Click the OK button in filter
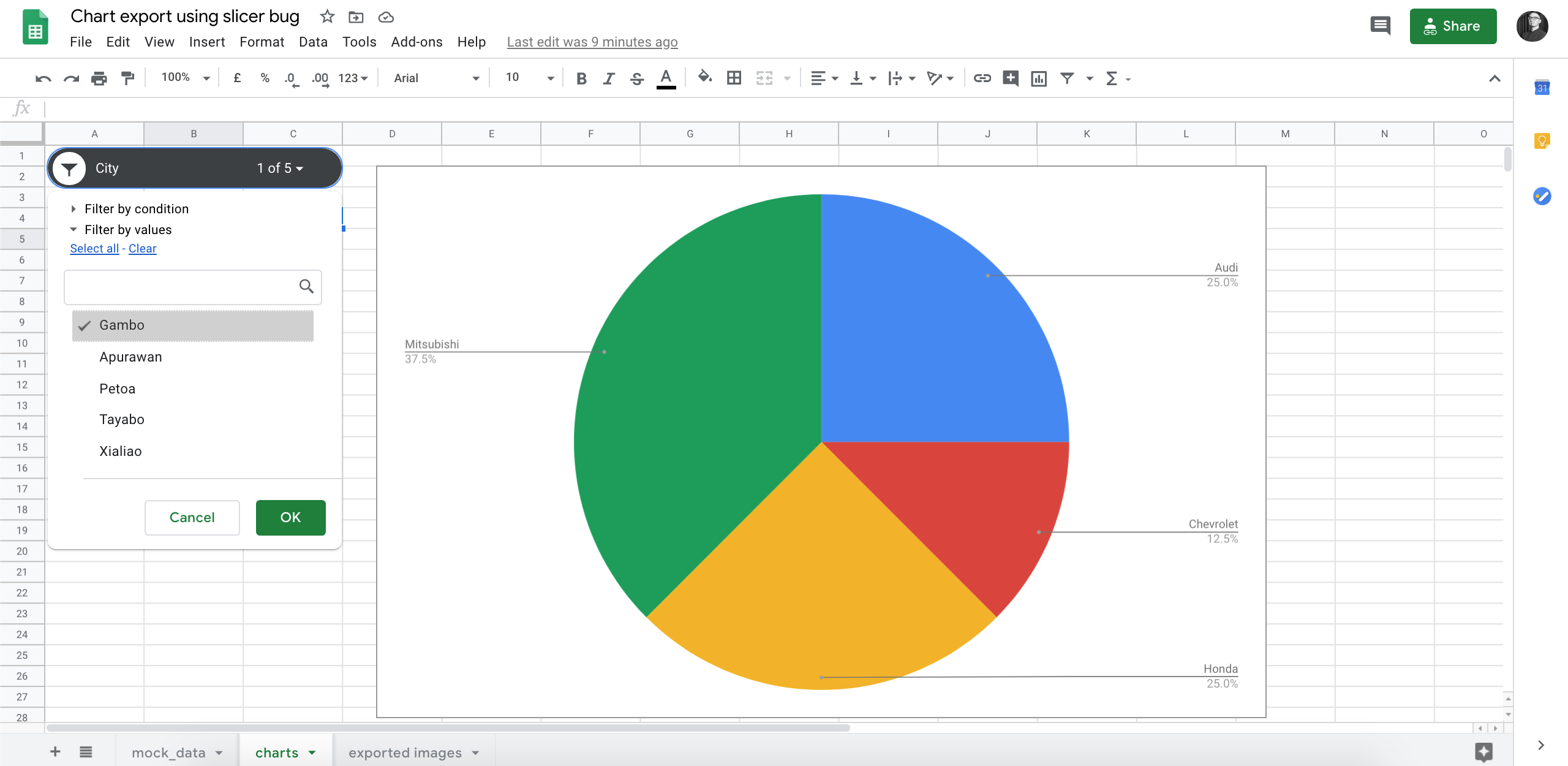The height and width of the screenshot is (766, 1568). tap(290, 517)
